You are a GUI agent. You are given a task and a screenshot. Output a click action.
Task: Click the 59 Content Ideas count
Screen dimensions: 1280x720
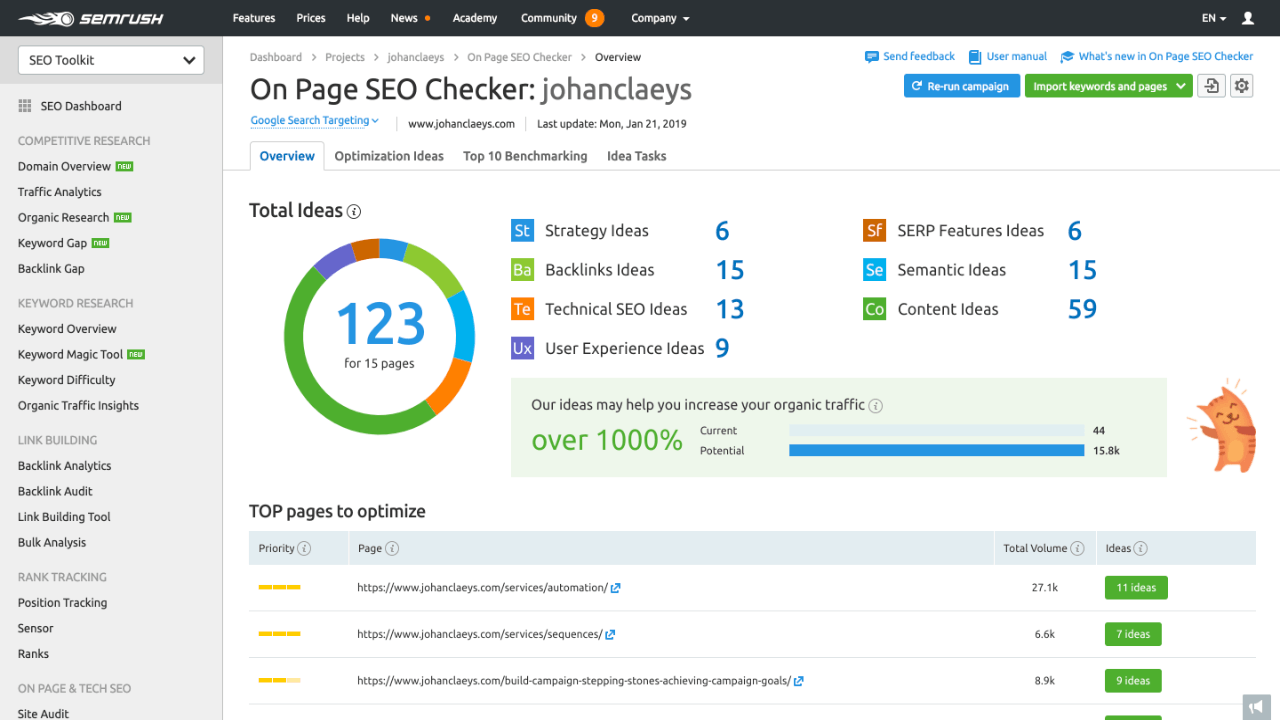click(x=1082, y=309)
